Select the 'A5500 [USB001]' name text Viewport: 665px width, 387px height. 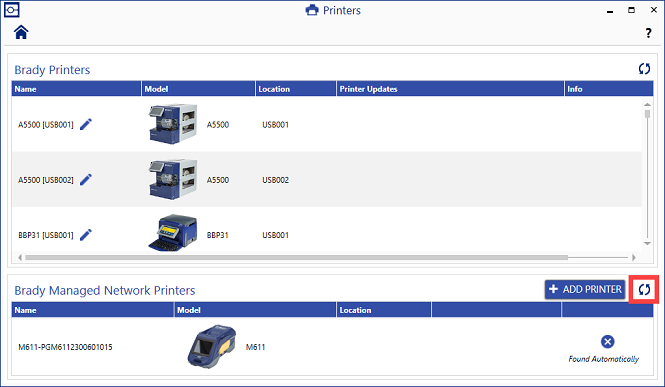click(46, 125)
